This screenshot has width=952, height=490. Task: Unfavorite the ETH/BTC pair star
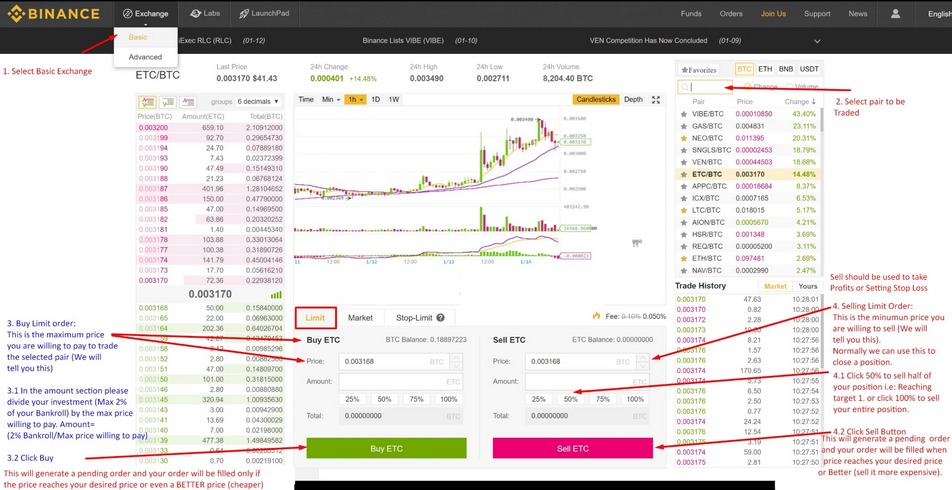pos(684,258)
